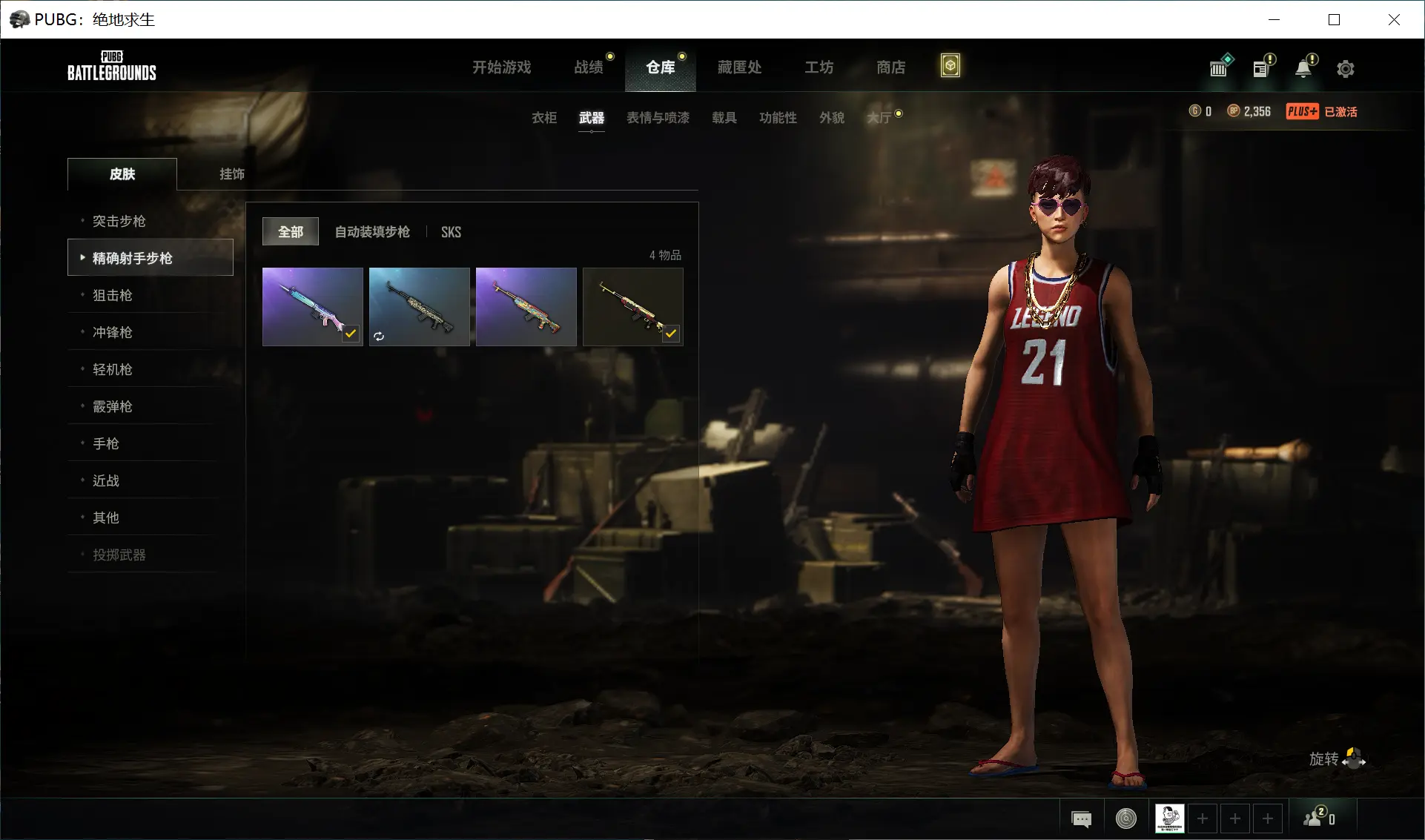Select the 挂饰 tab

coord(232,174)
